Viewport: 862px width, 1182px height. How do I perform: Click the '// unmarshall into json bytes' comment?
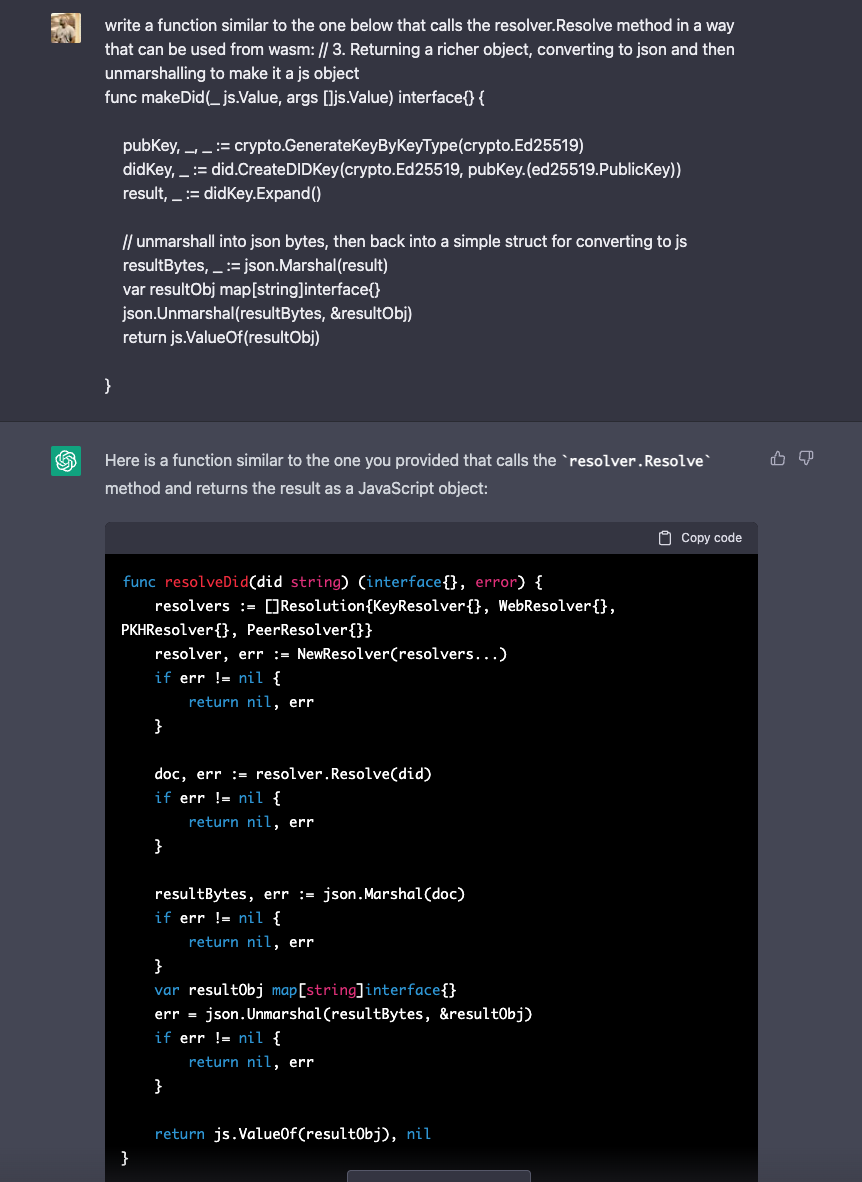404,241
